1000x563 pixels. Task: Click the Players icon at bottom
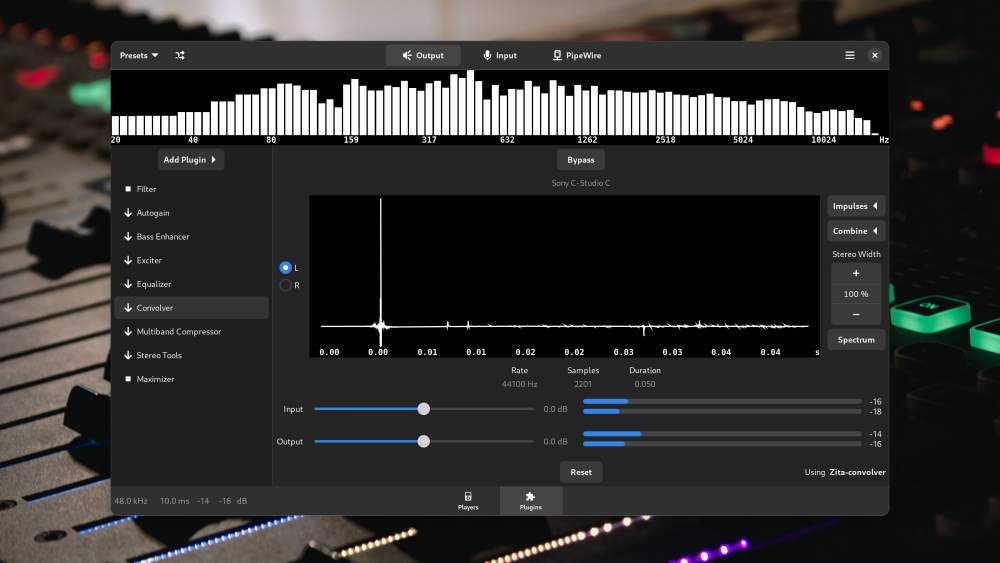(x=467, y=497)
